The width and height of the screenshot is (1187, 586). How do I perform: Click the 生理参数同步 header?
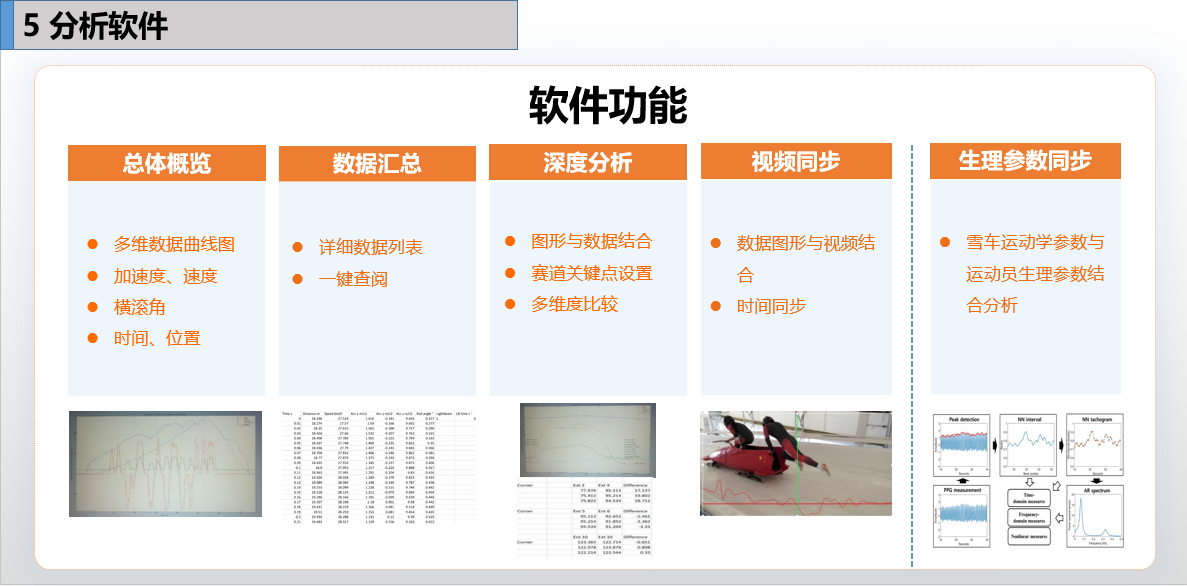[x=1025, y=161]
